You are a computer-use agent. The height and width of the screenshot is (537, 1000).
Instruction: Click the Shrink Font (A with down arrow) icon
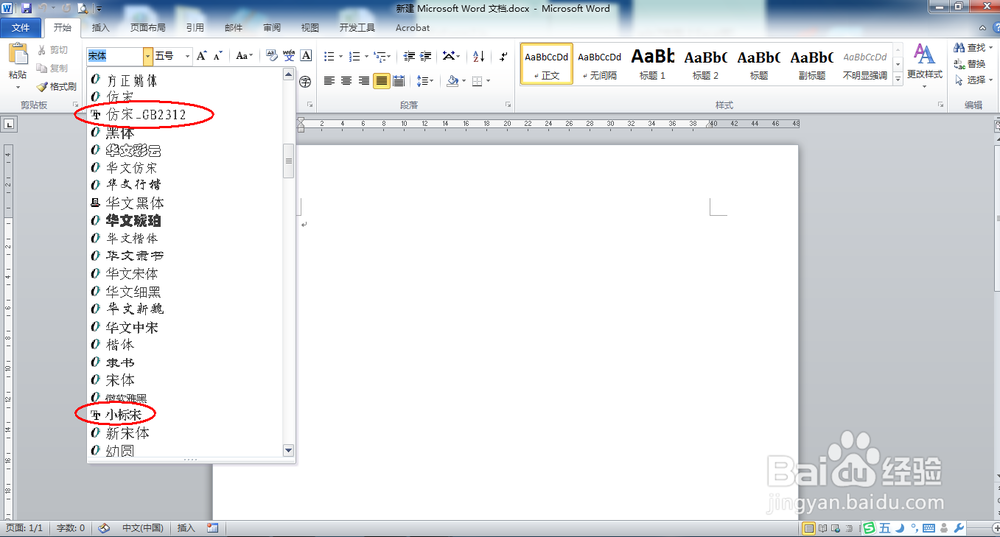[x=218, y=56]
